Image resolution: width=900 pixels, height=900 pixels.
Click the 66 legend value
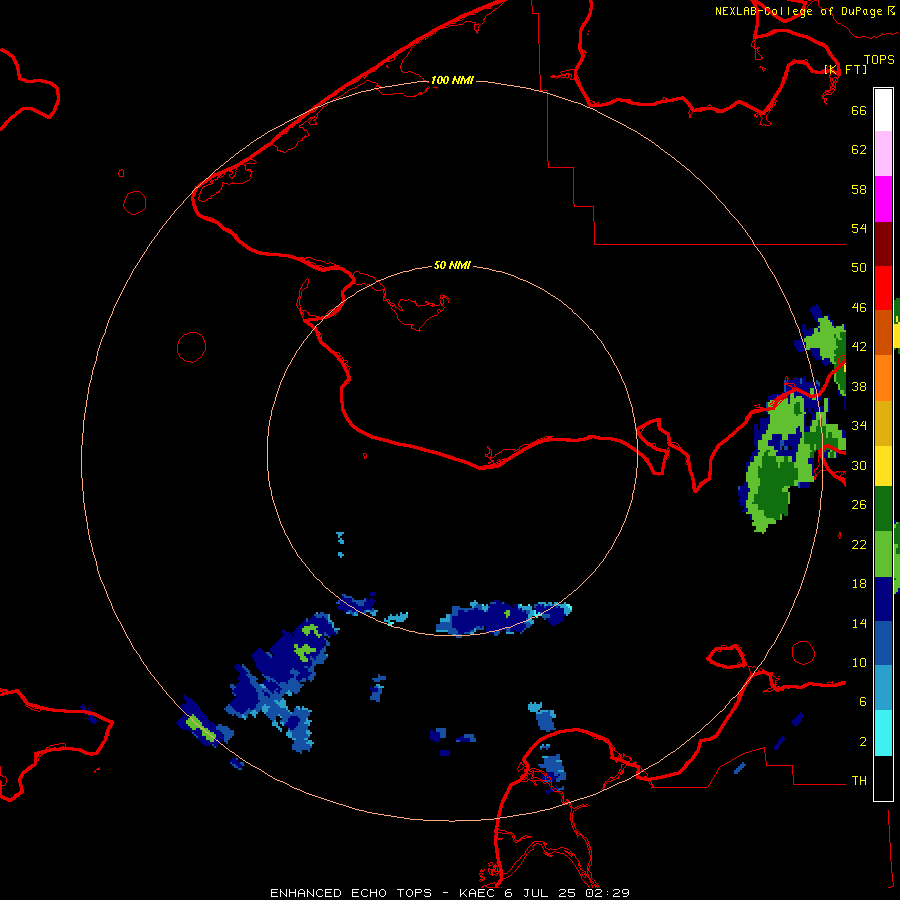click(x=859, y=110)
